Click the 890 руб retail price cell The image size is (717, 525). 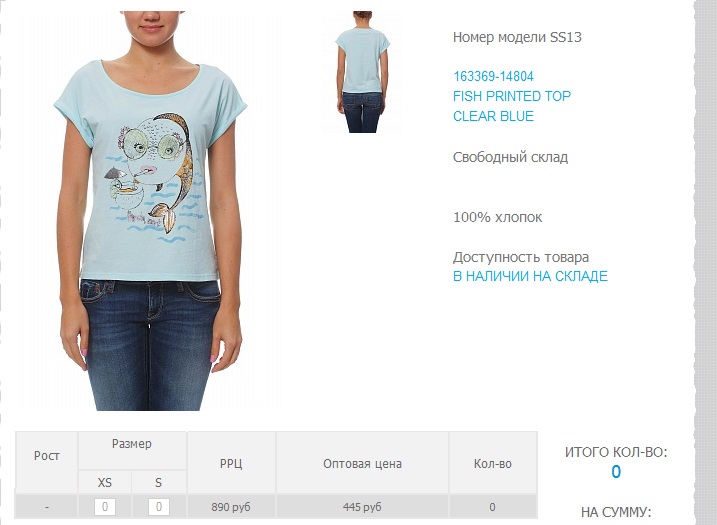coord(231,507)
